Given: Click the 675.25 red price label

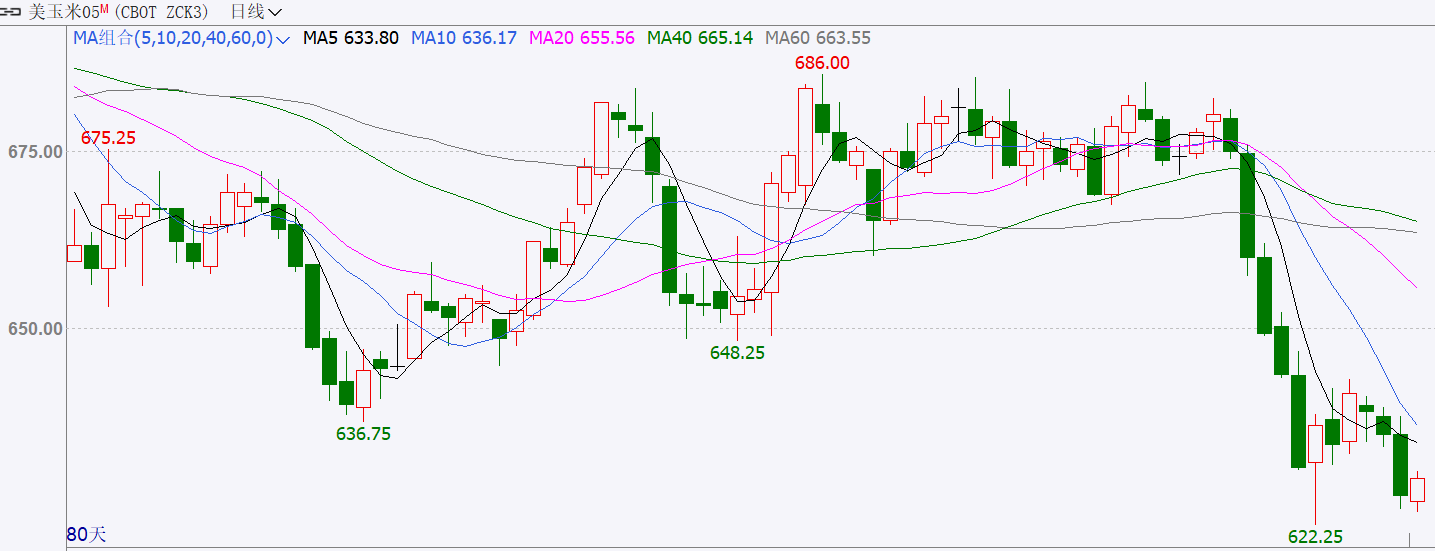Looking at the screenshot, I should tap(108, 138).
